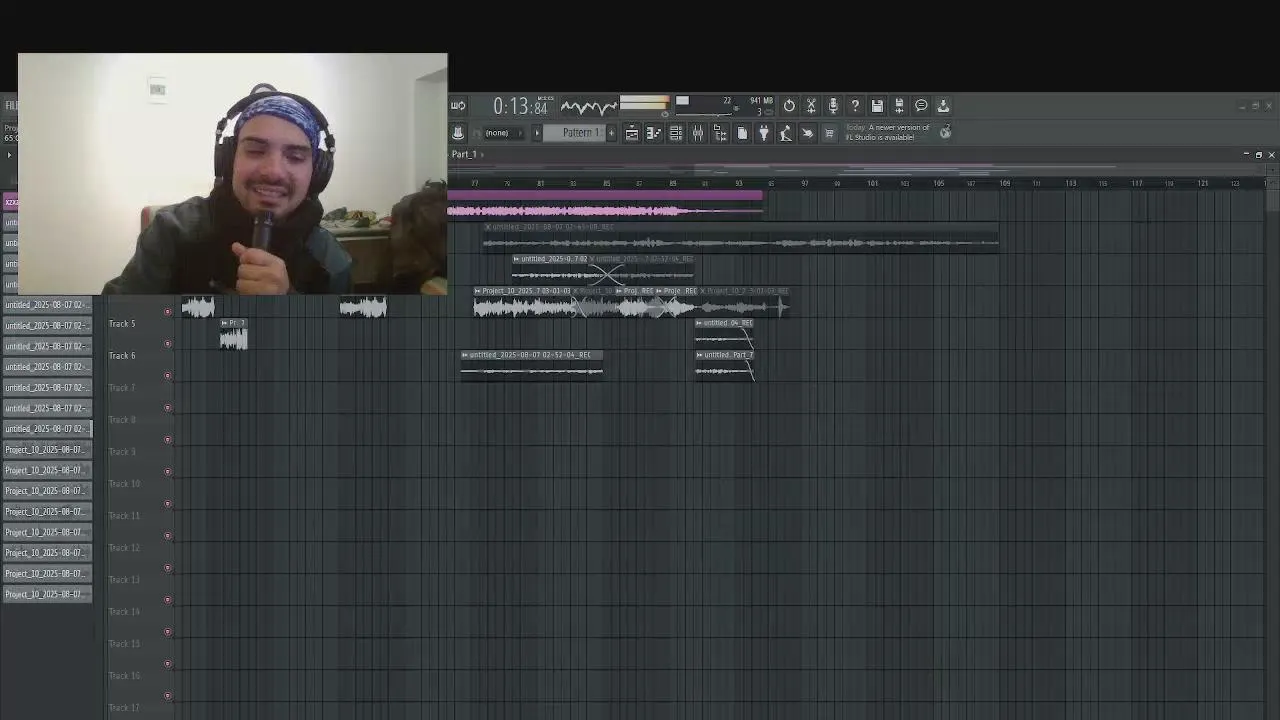Click the globe icon in news panel
This screenshot has height=720, width=1280.
pos(945,132)
